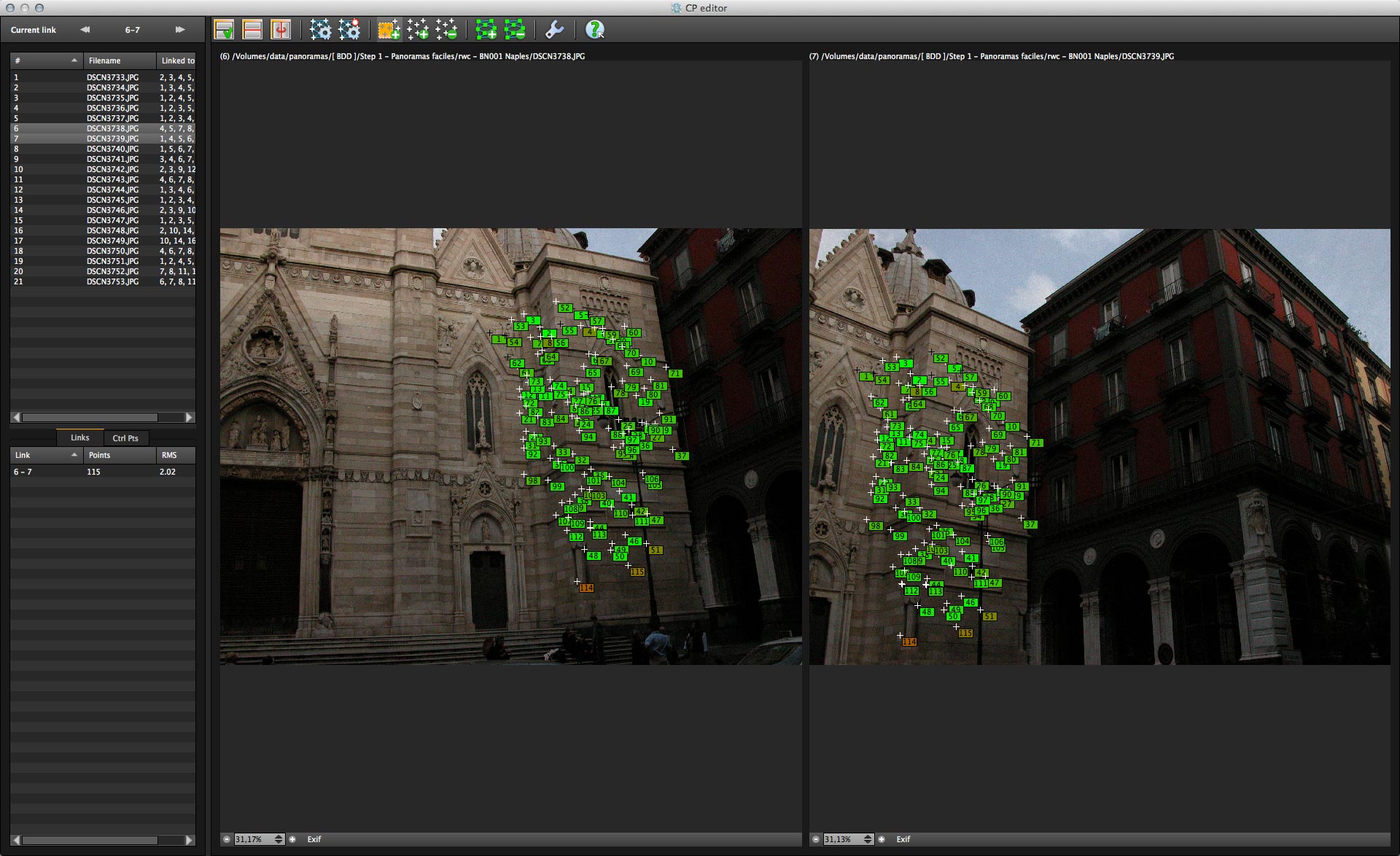Click right image zoom percentage stepper
The image size is (1400, 856).
pos(868,839)
